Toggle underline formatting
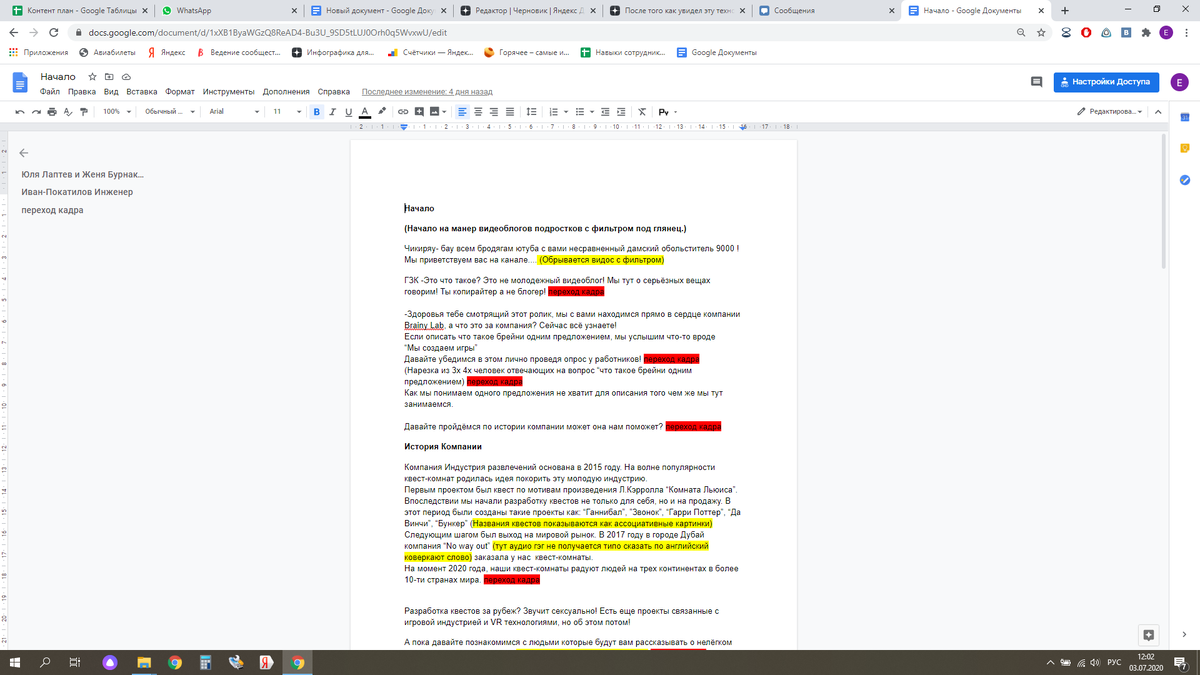This screenshot has width=1200, height=675. (x=348, y=111)
